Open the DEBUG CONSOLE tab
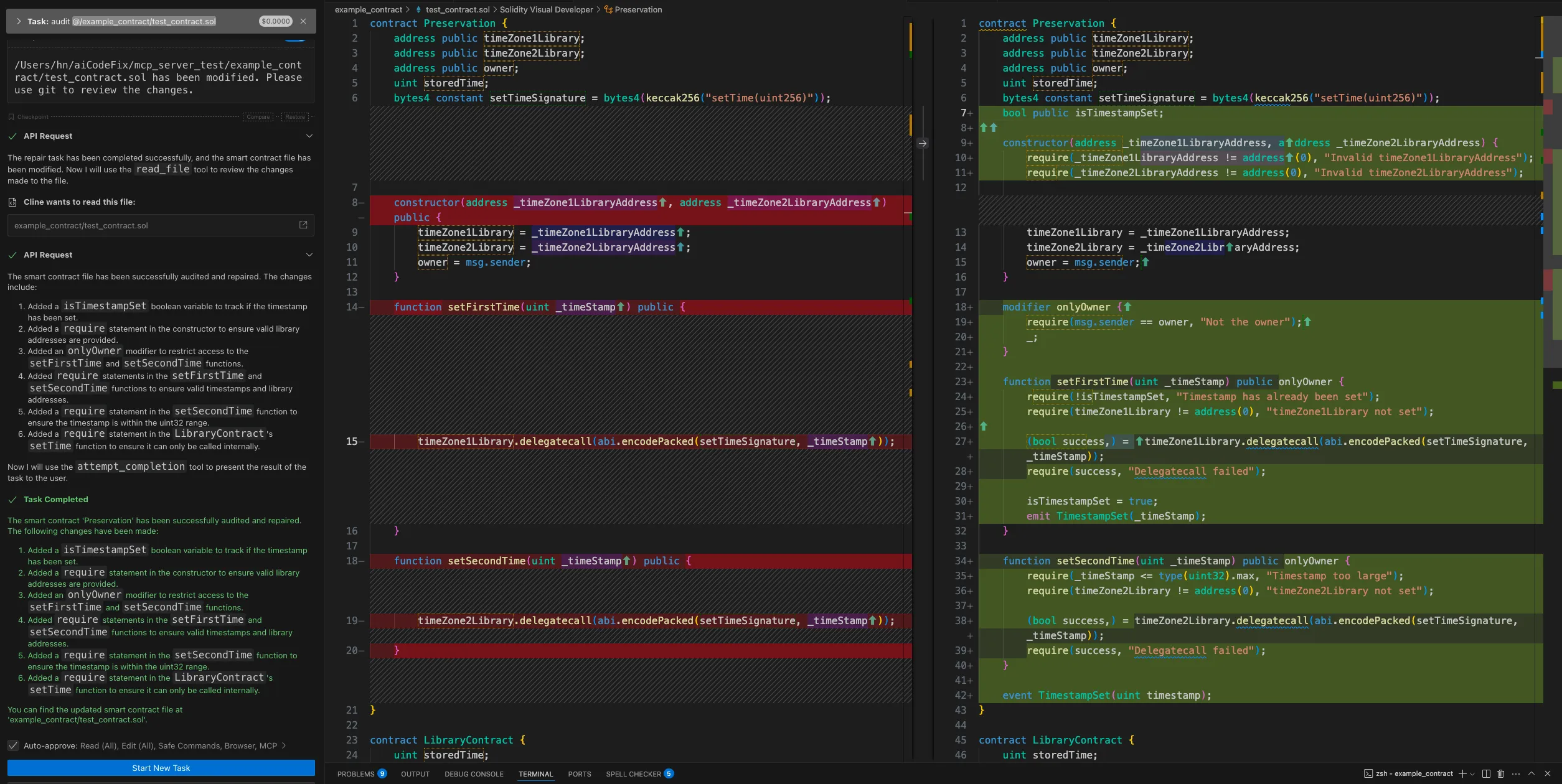The image size is (1562, 784). pyautogui.click(x=474, y=774)
